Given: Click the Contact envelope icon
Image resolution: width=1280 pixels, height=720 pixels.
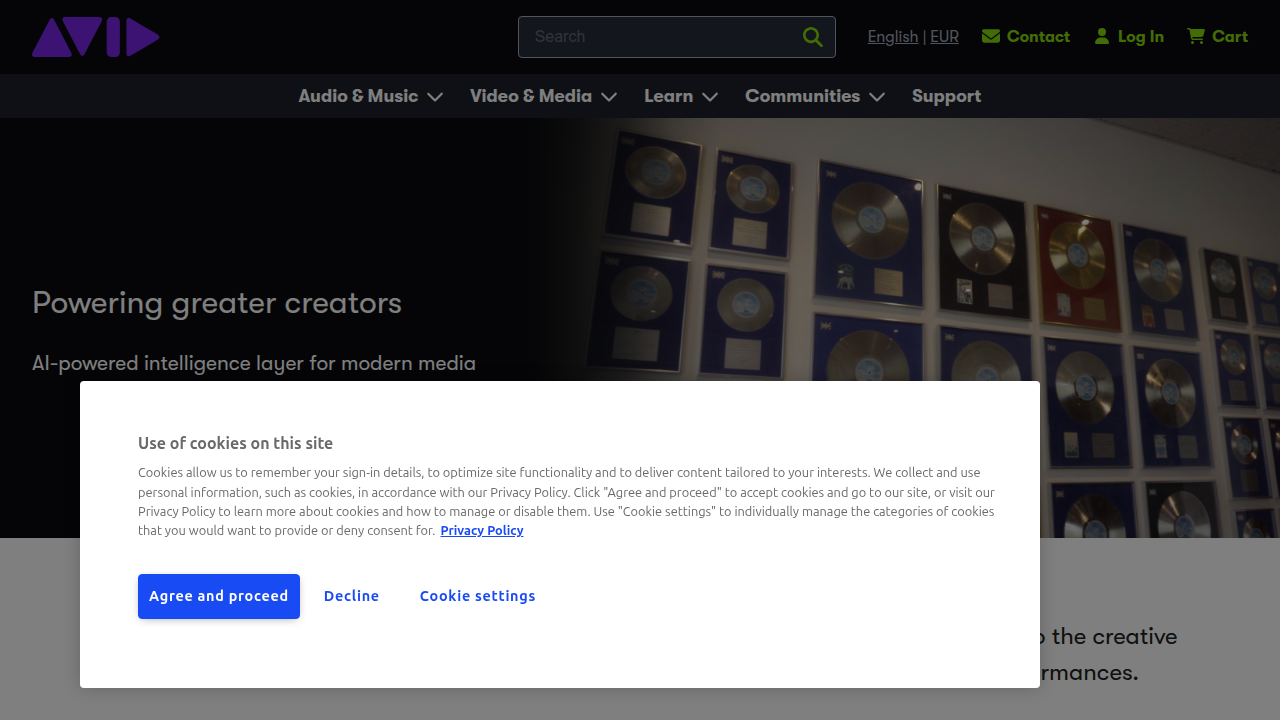Looking at the screenshot, I should pyautogui.click(x=991, y=36).
